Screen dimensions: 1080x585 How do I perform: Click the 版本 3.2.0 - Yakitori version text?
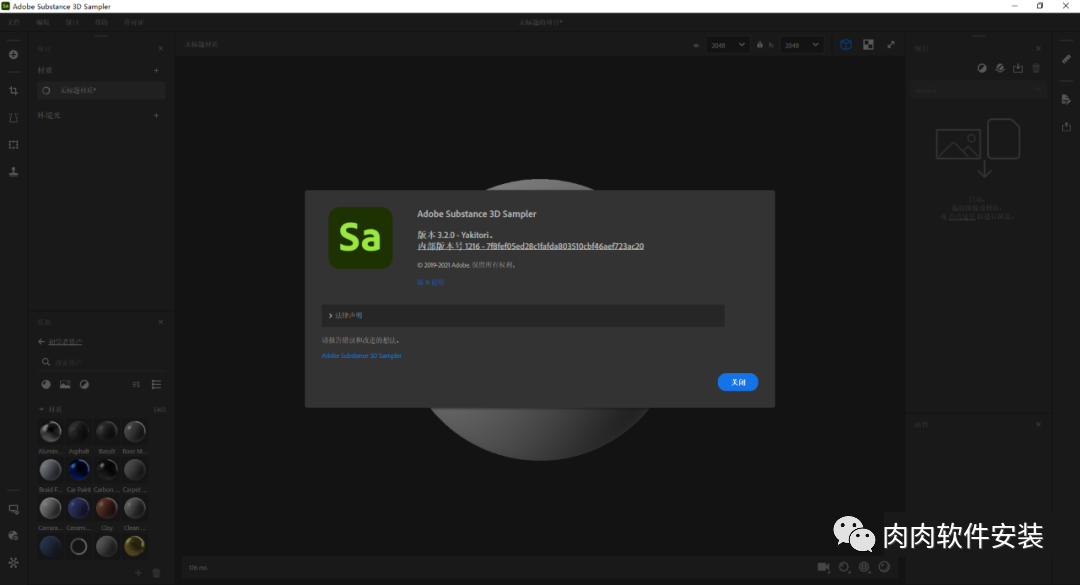point(455,235)
